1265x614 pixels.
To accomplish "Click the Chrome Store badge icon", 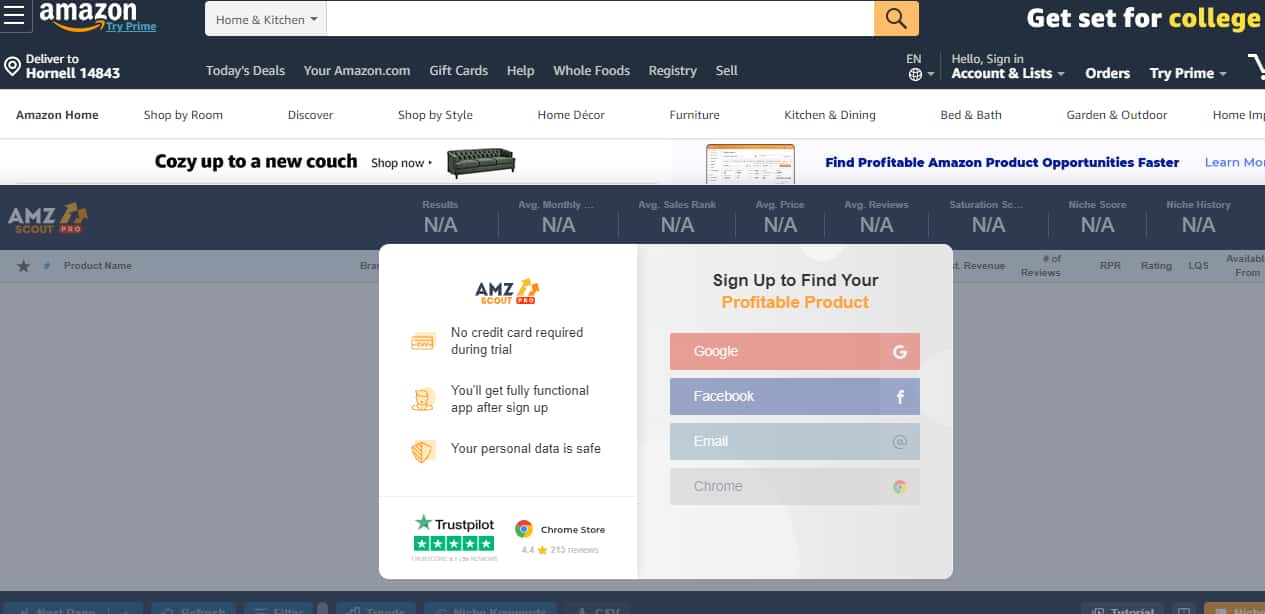I will point(523,529).
